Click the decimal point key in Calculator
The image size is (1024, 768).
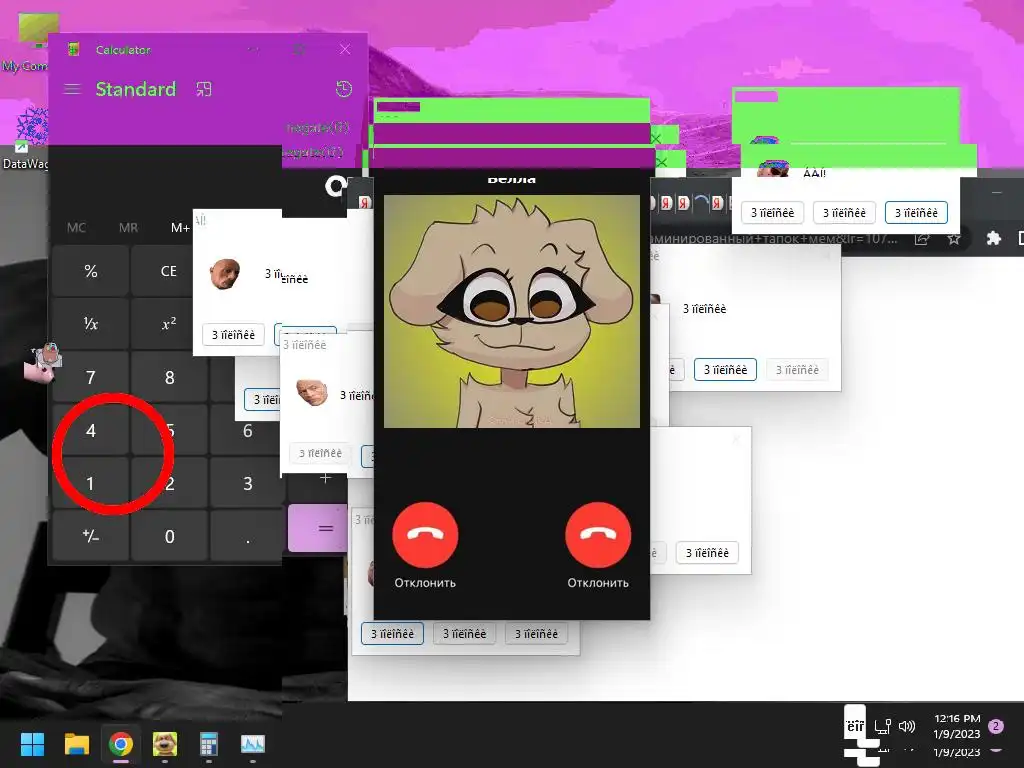[x=248, y=536]
